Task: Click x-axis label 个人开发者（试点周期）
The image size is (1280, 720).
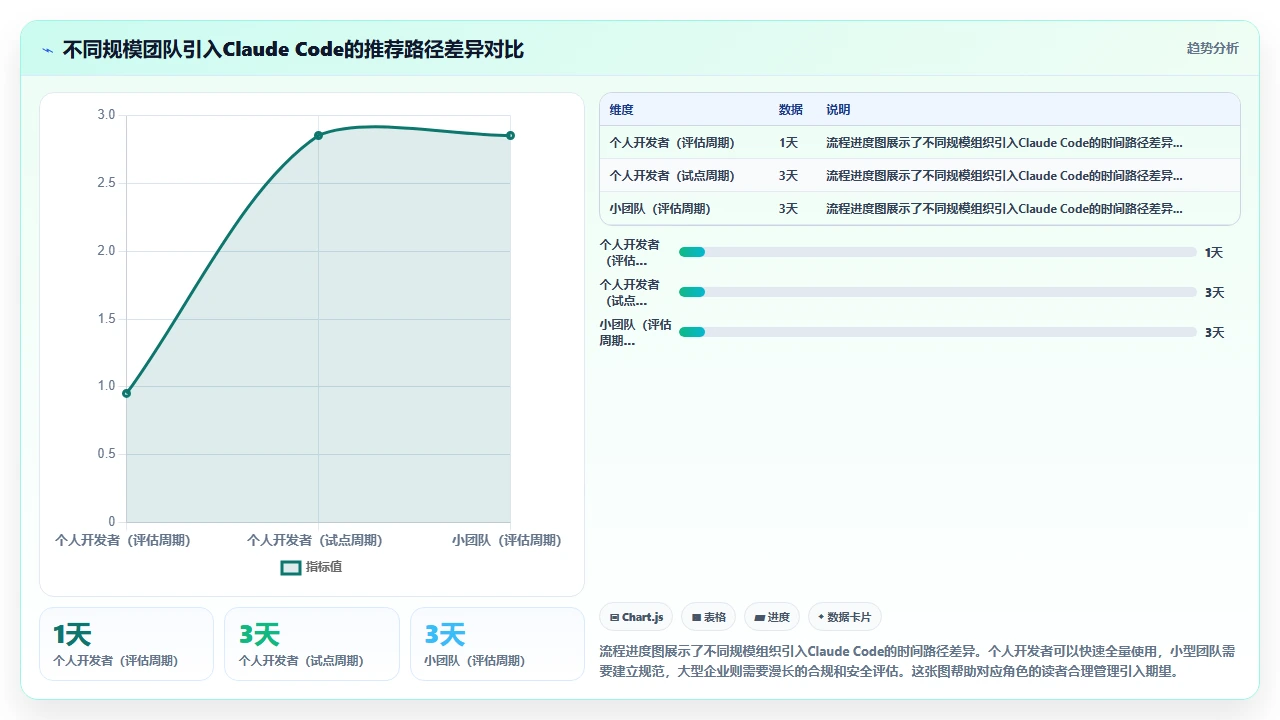Action: [x=315, y=540]
